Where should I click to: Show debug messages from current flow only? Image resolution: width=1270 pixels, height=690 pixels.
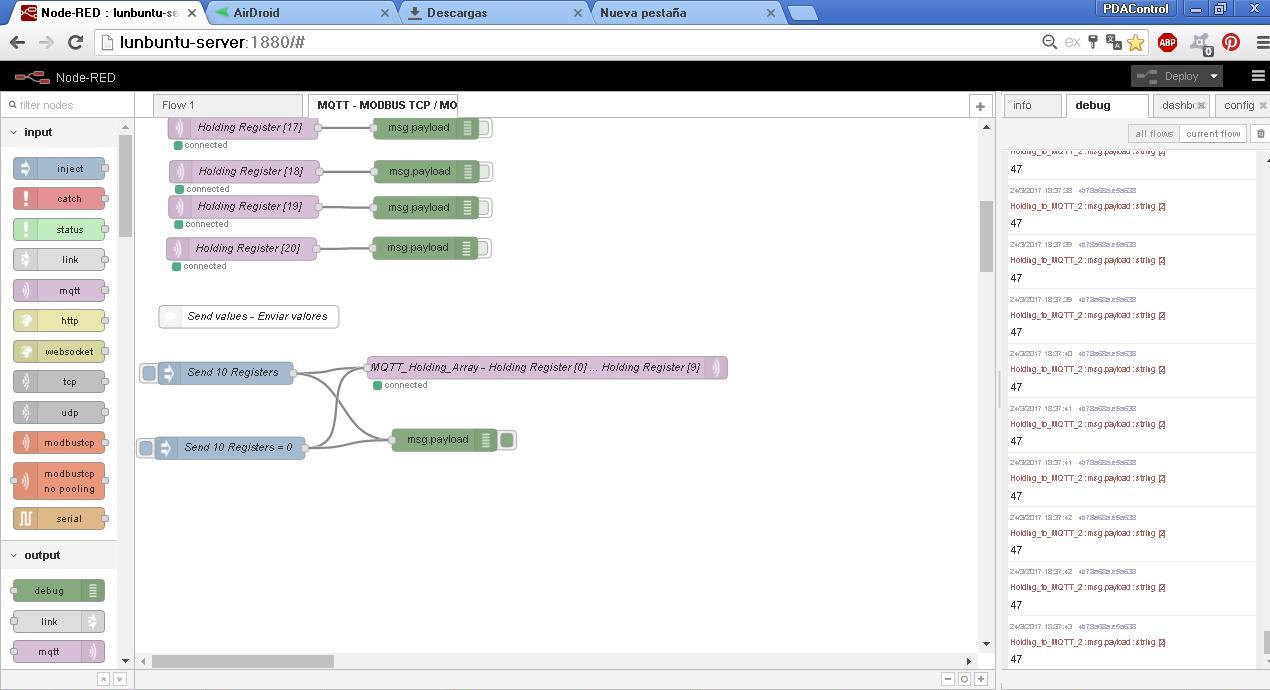pos(1213,133)
